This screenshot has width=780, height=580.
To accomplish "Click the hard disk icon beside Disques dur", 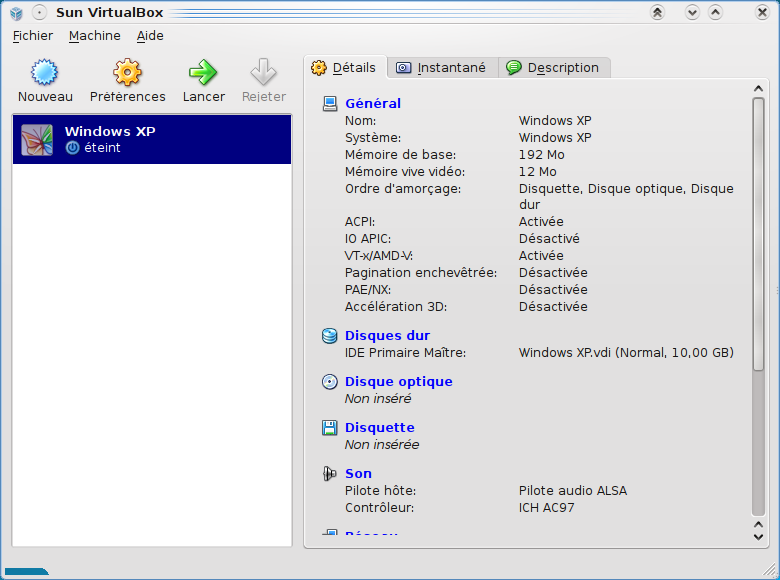I will point(330,336).
